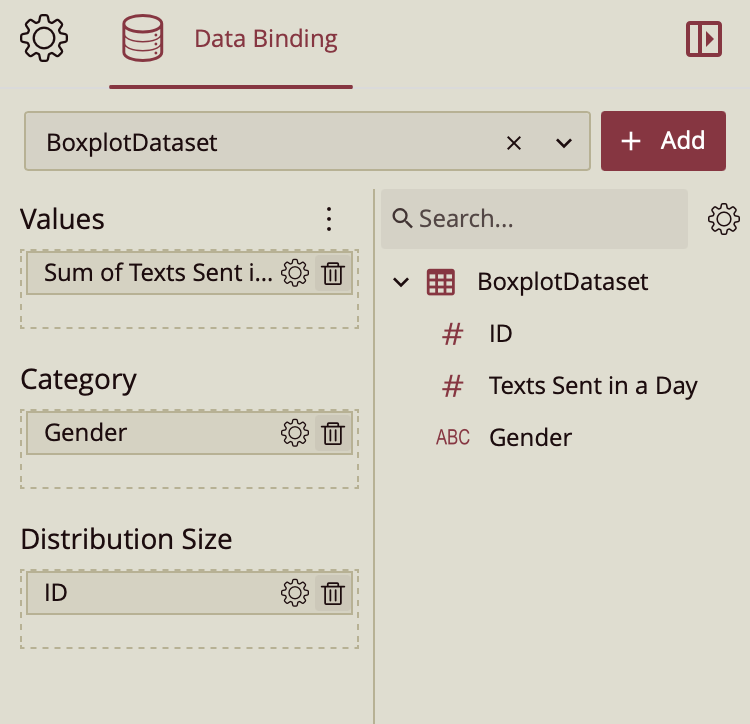
Task: Click the Search field input
Action: point(545,219)
